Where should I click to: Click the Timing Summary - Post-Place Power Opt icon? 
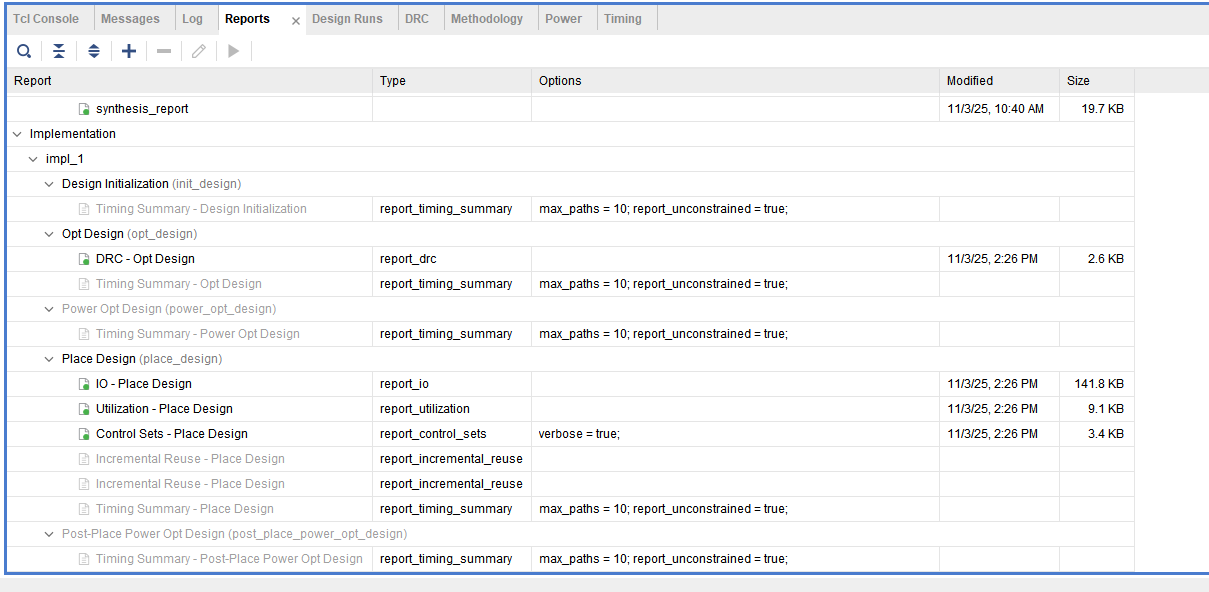point(85,559)
